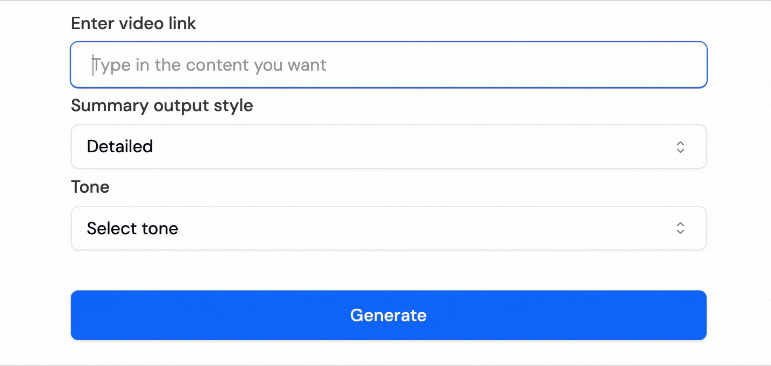Click the 'Type in the content you want' placeholder

pos(209,65)
